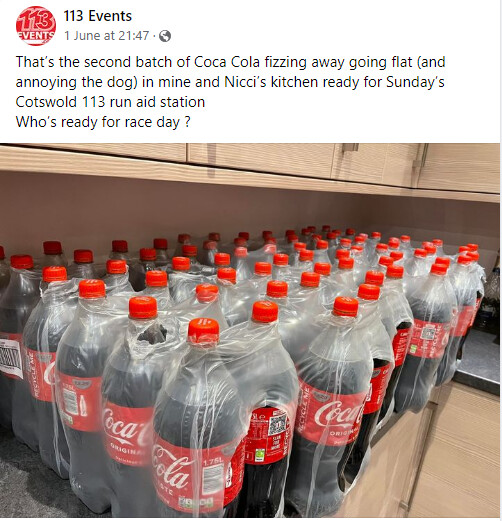The width and height of the screenshot is (502, 521).
Task: Click the Public globe privacy icon
Action: click(165, 36)
